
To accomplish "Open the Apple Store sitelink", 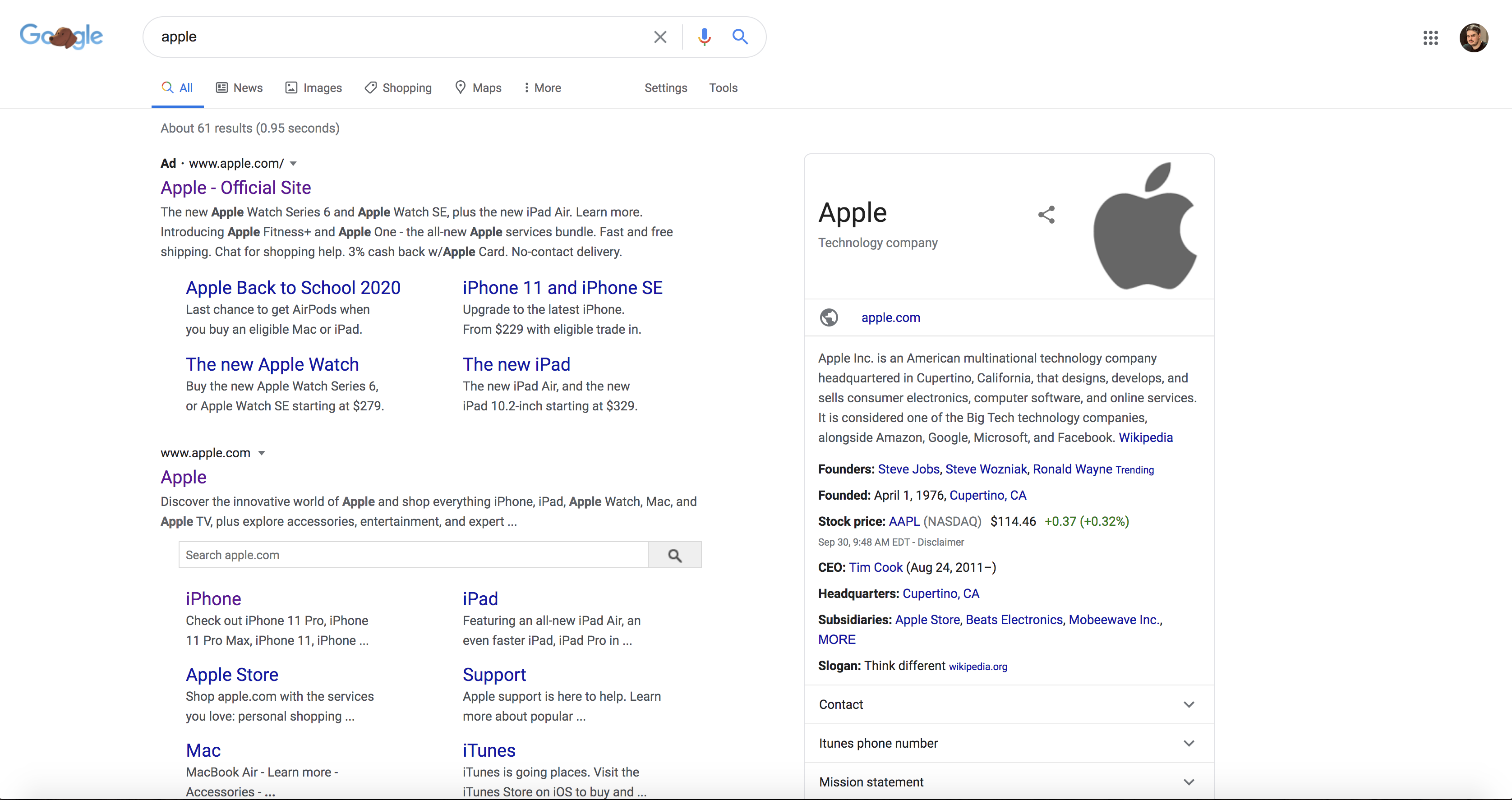I will (232, 674).
